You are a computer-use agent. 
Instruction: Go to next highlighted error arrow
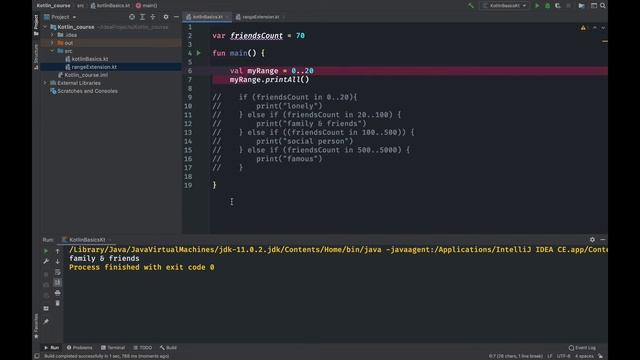[x=603, y=28]
